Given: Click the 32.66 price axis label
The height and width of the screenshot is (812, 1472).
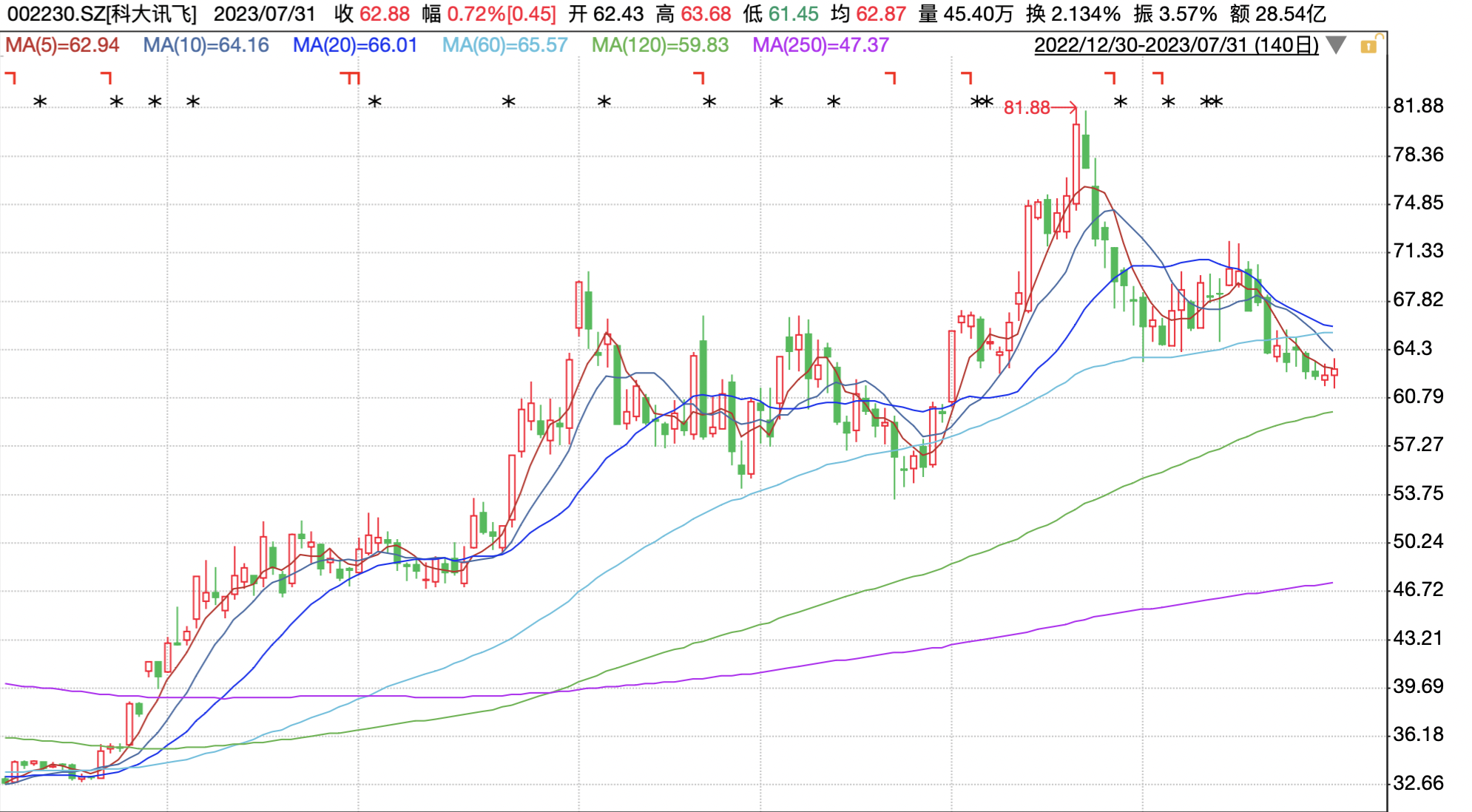Looking at the screenshot, I should [x=1418, y=782].
